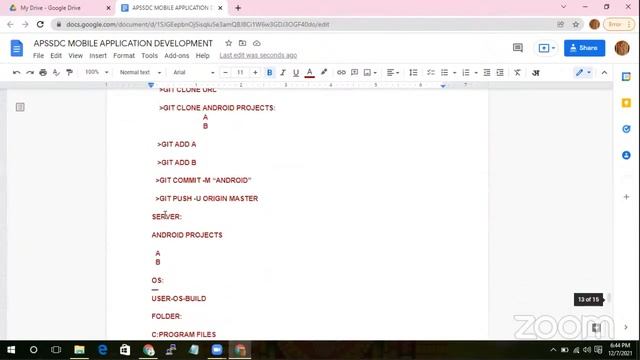Add a comment from toolbar

click(x=354, y=73)
